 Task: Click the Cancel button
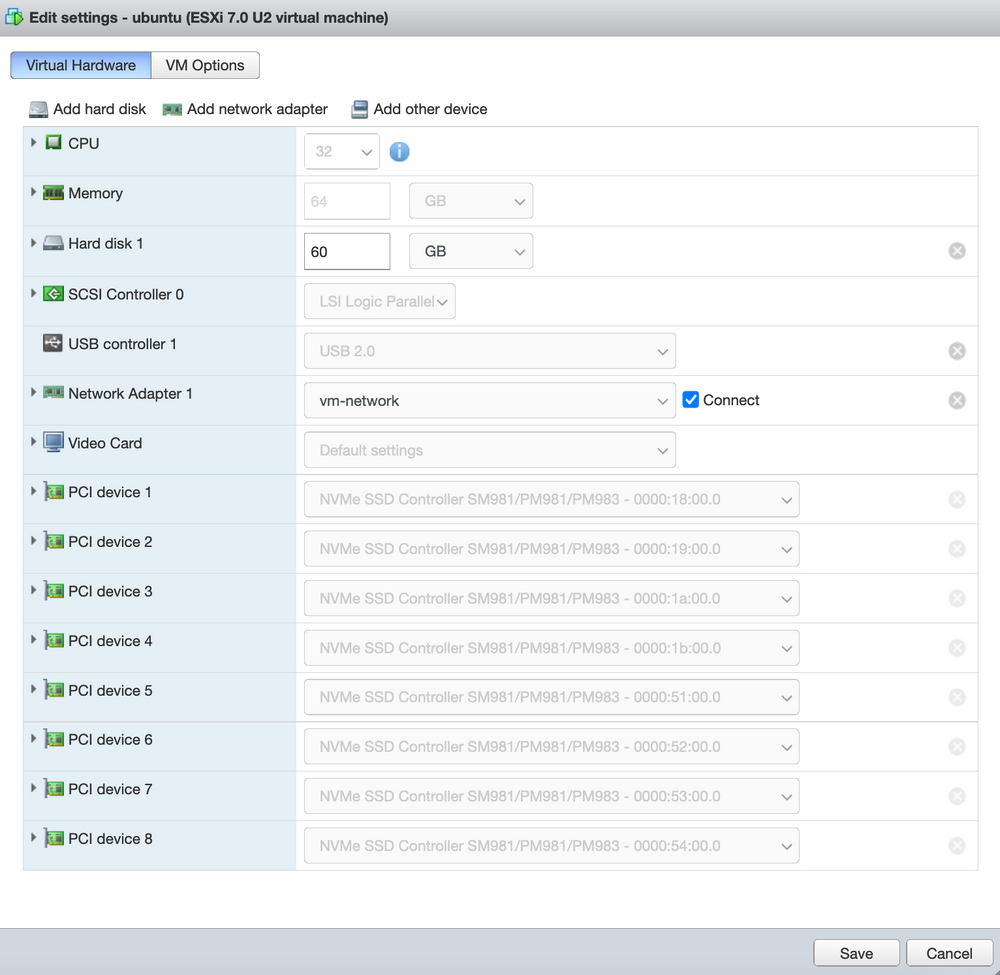[x=948, y=952]
